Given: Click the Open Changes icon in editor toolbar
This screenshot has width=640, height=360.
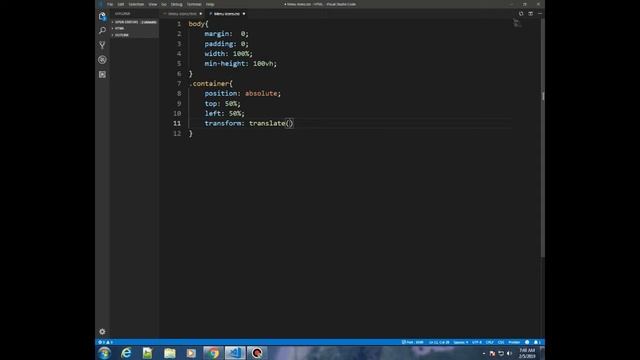Looking at the screenshot, I should (x=521, y=13).
